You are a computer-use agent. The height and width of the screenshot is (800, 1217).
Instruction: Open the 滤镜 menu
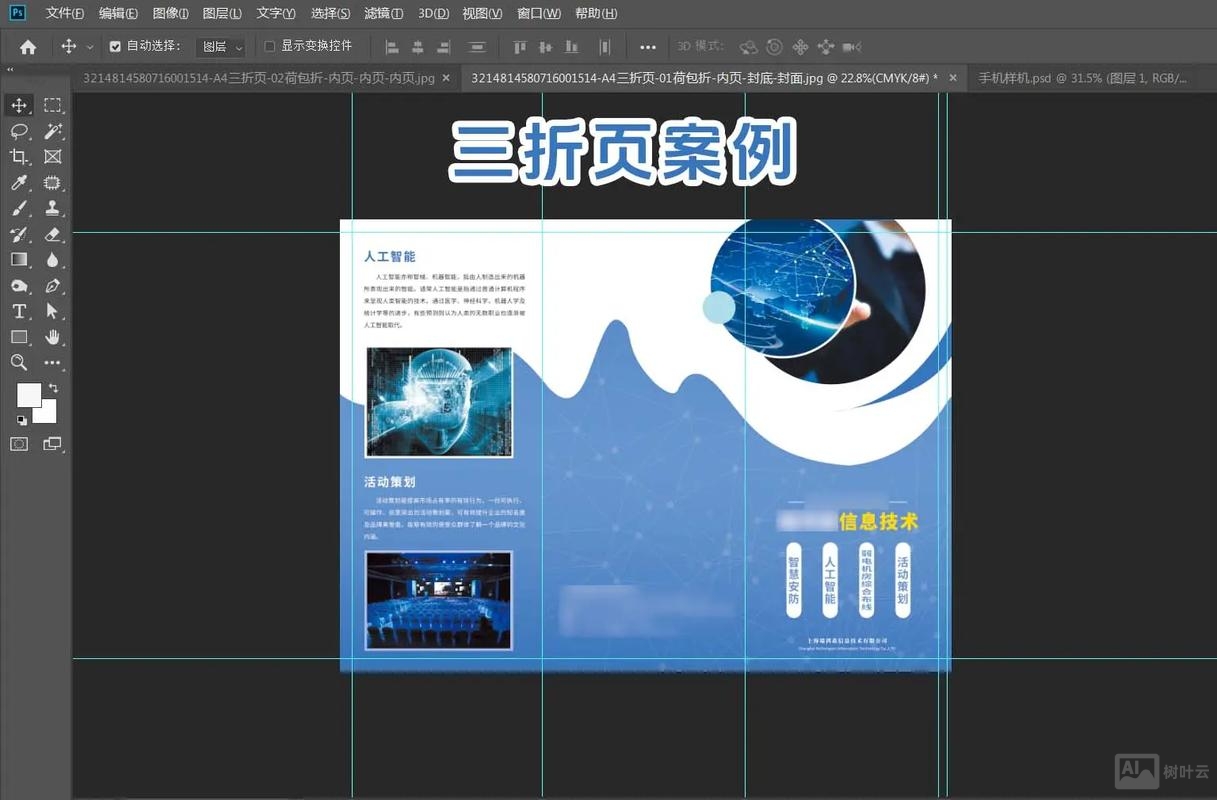(x=383, y=13)
